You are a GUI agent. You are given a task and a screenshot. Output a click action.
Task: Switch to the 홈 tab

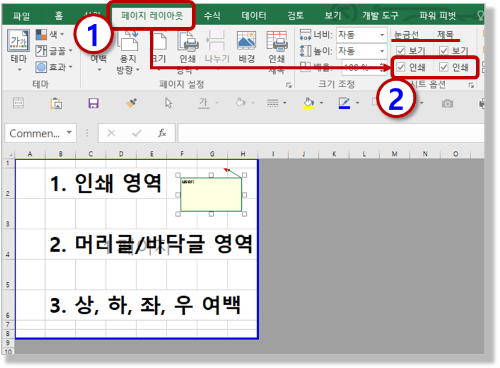[x=59, y=16]
